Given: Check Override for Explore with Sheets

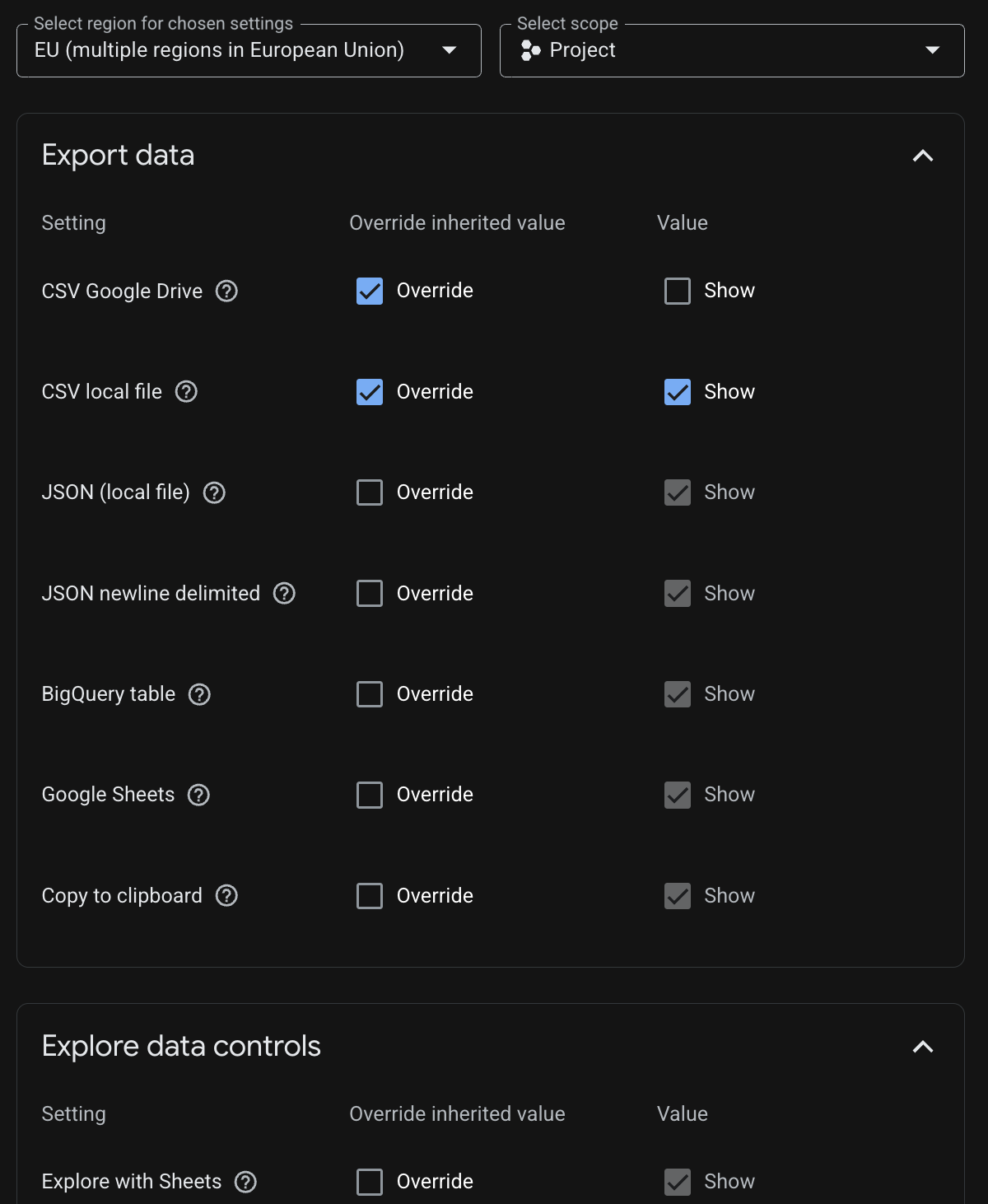Looking at the screenshot, I should coord(370,1182).
